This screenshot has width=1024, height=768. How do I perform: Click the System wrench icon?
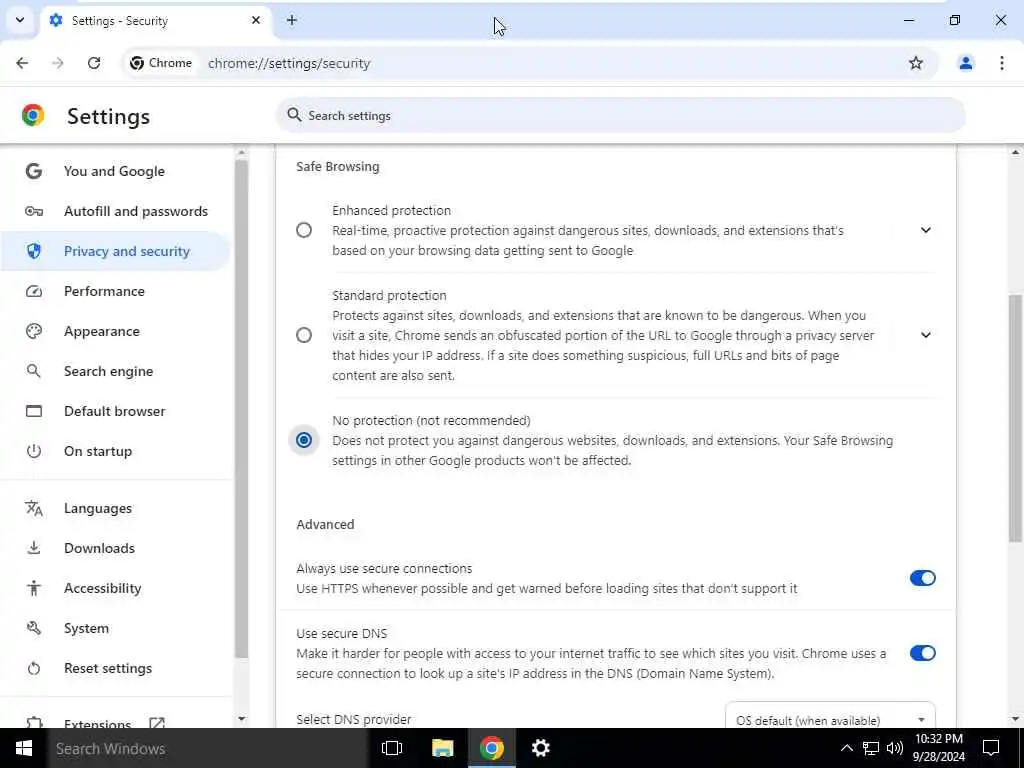33,628
